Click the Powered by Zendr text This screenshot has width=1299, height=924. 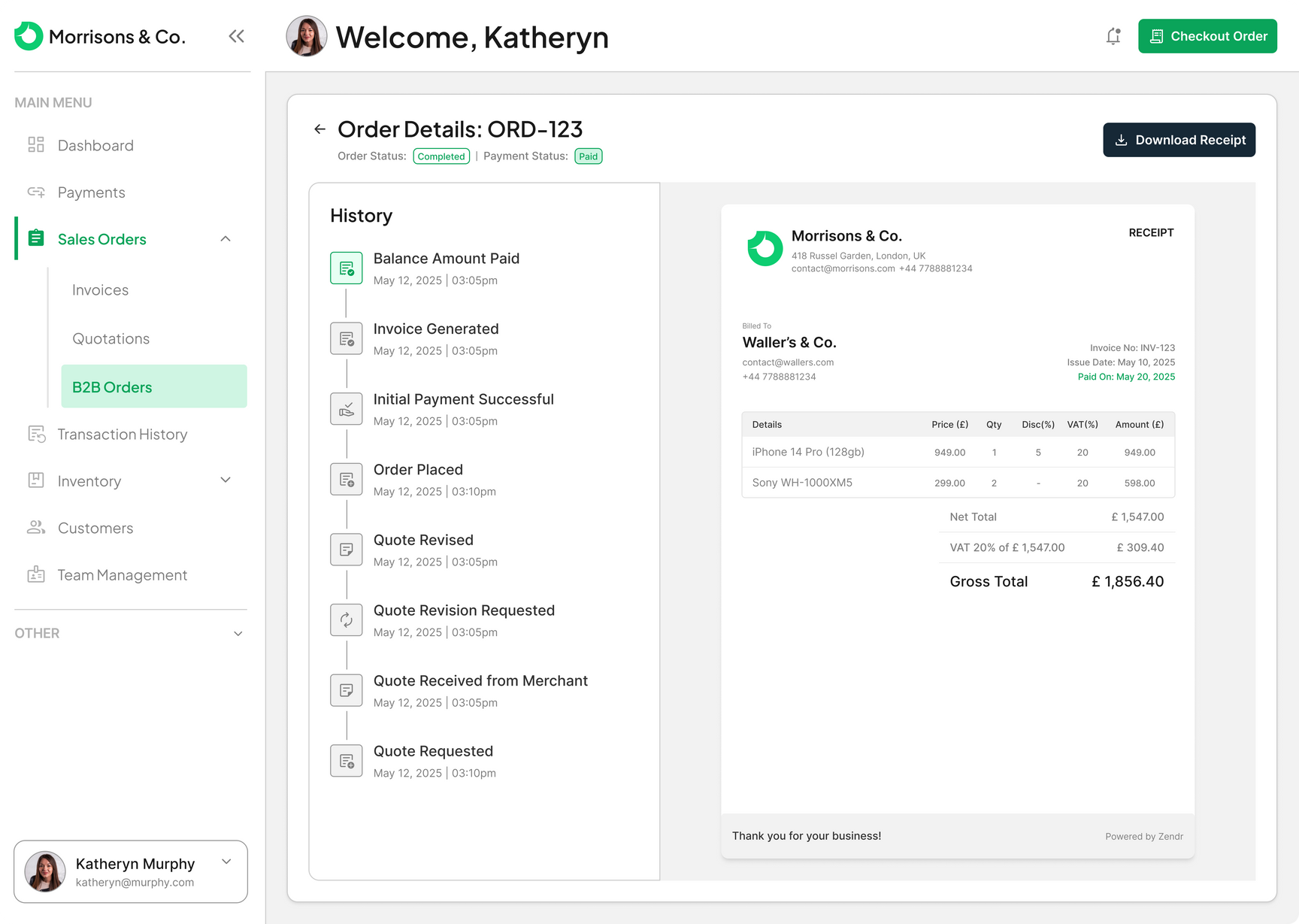[1144, 836]
